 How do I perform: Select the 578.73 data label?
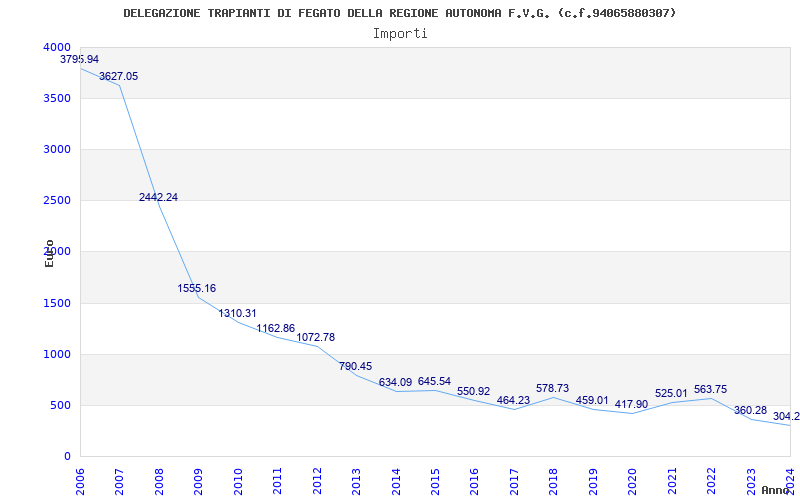(553, 388)
